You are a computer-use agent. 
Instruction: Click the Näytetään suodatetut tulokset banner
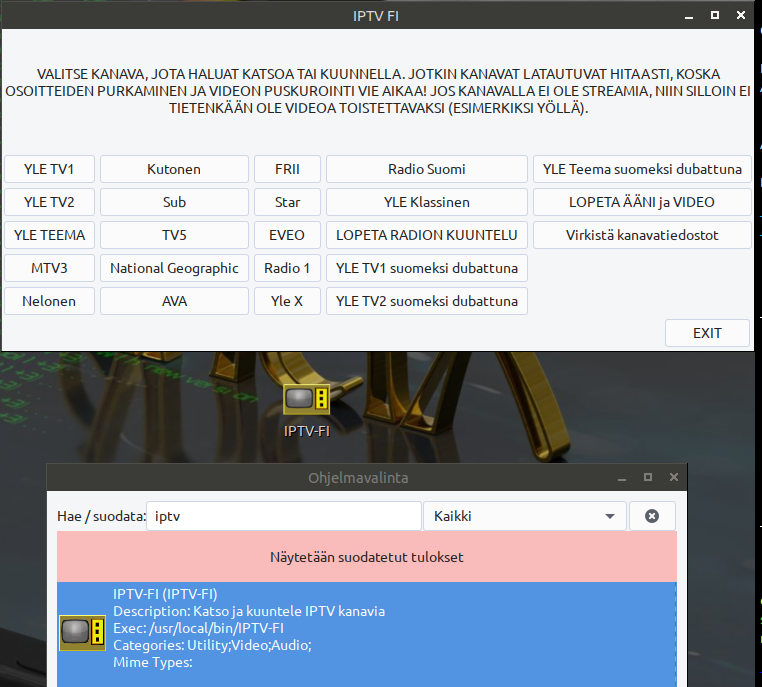click(367, 557)
